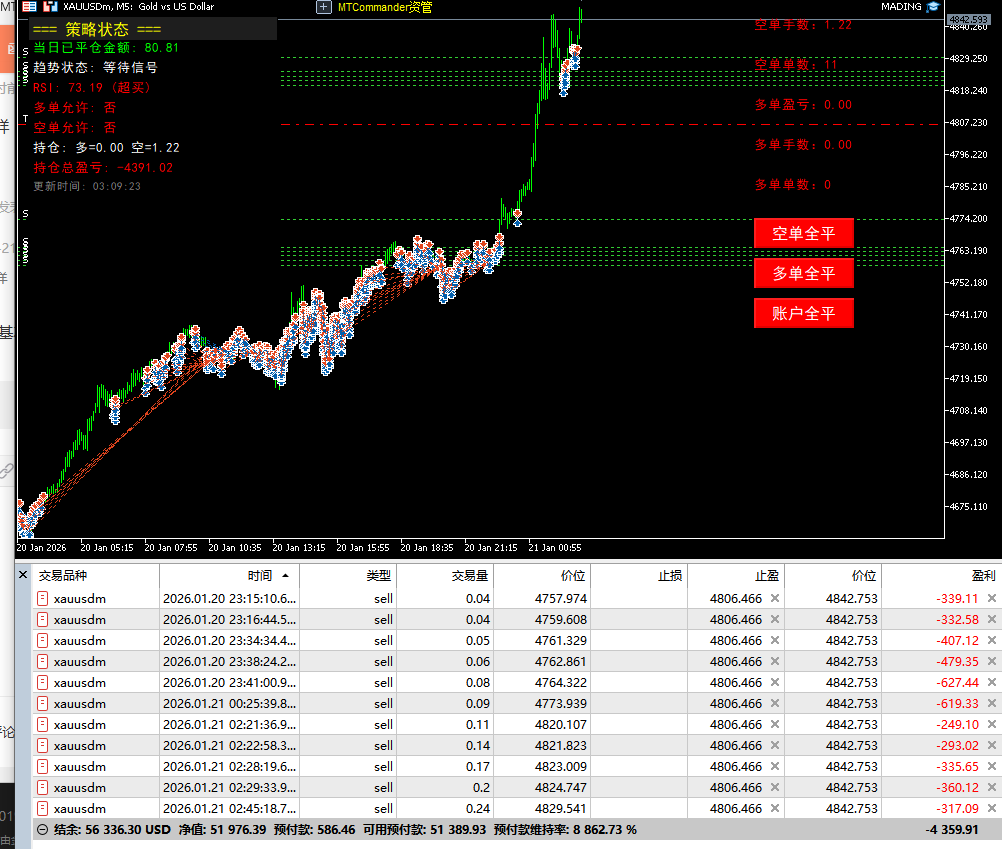The width and height of the screenshot is (1002, 849).
Task: Remove take profit on the 4820.107 sell order
Action: [775, 724]
